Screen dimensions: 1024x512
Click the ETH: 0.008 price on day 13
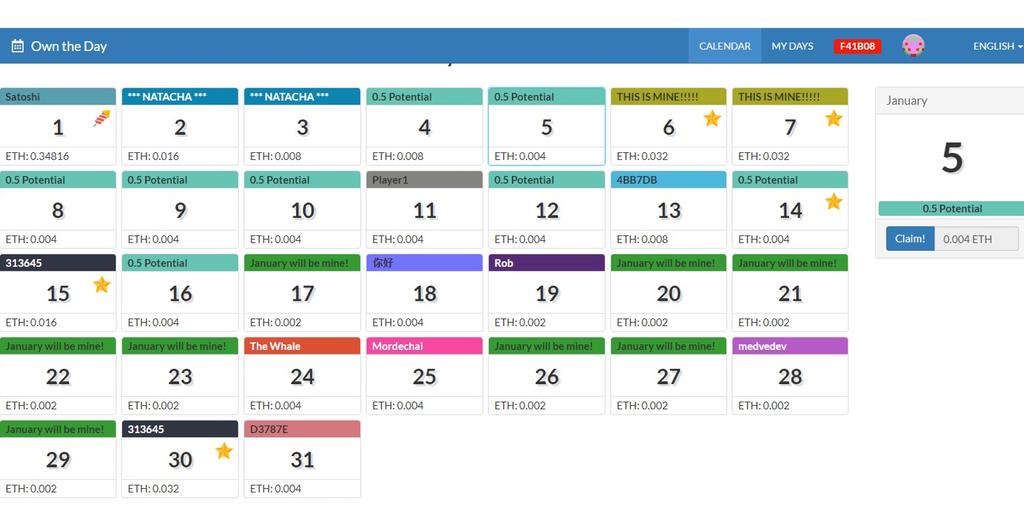click(x=642, y=239)
